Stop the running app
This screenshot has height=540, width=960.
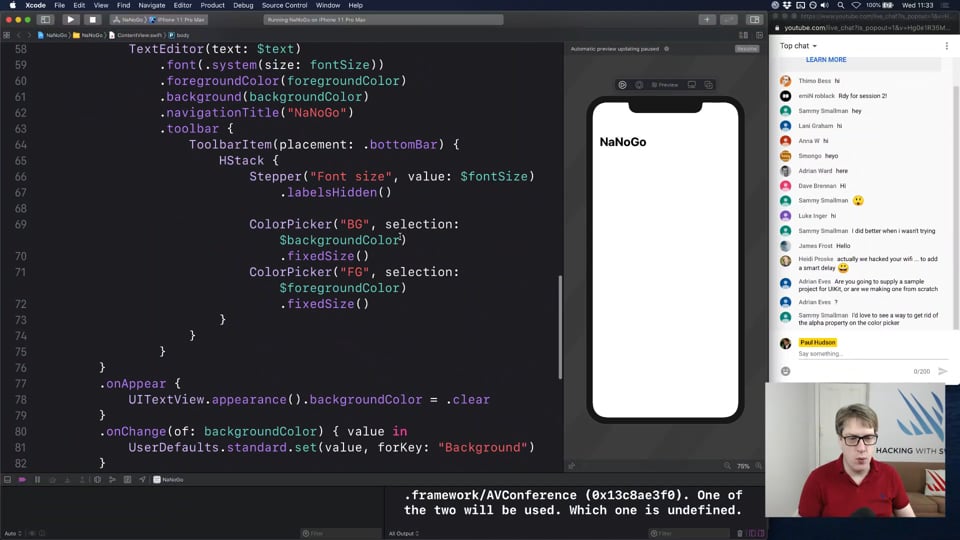92,20
